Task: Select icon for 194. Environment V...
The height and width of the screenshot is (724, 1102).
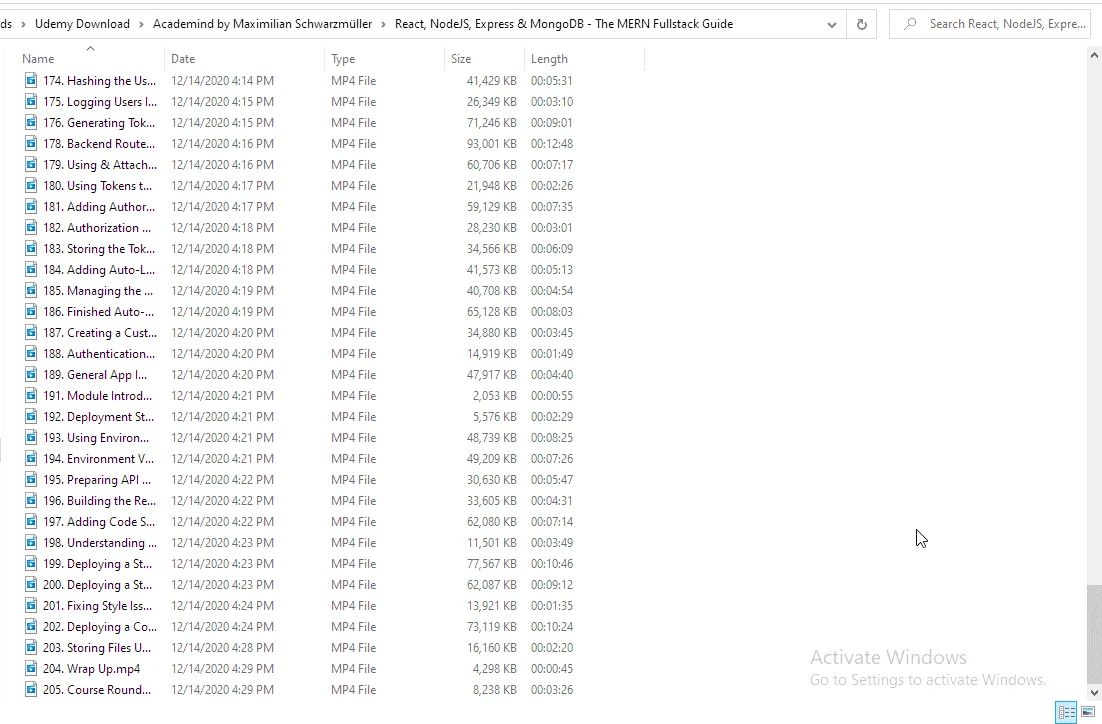Action: 31,459
